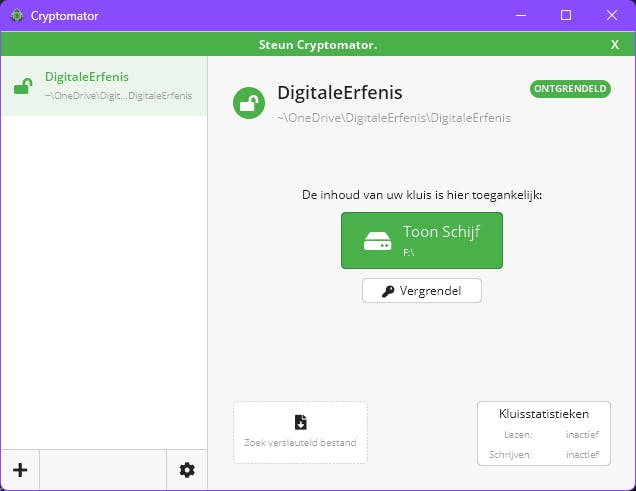Click the Schrijven inactief statistic
636x491 pixels.
(544, 455)
